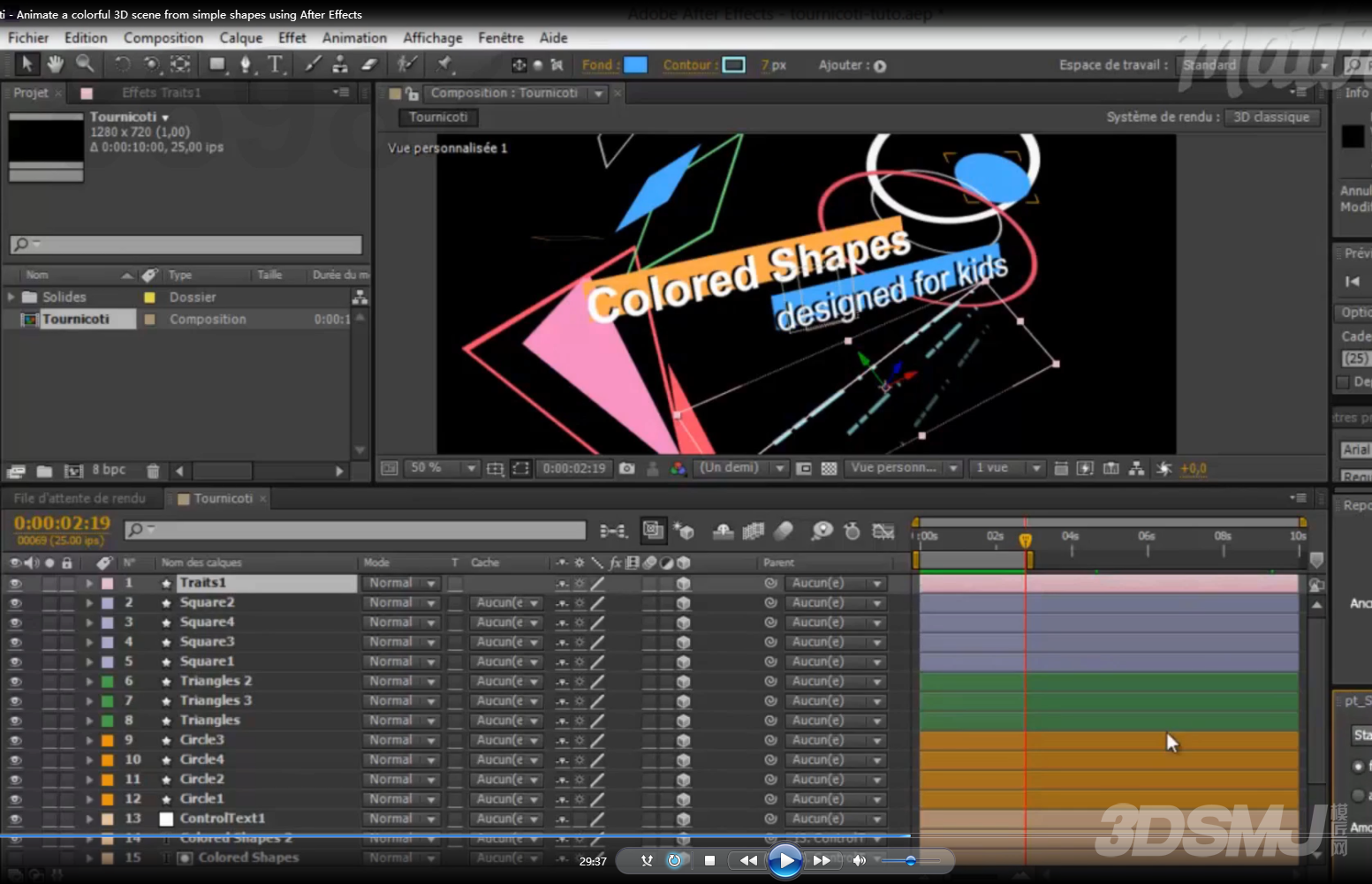This screenshot has width=1372, height=884.
Task: Select the Clone Stamp tool
Action: 340,64
